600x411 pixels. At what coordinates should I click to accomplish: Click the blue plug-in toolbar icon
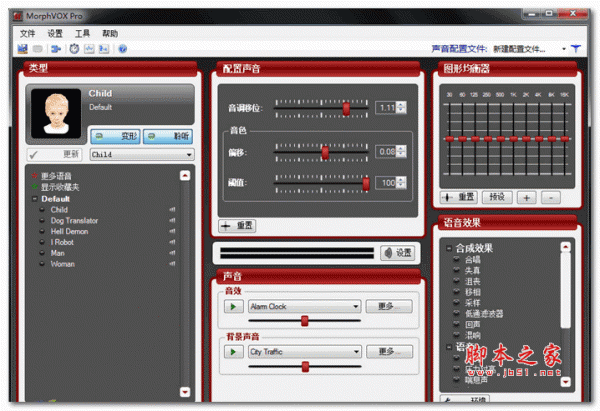(x=56, y=49)
